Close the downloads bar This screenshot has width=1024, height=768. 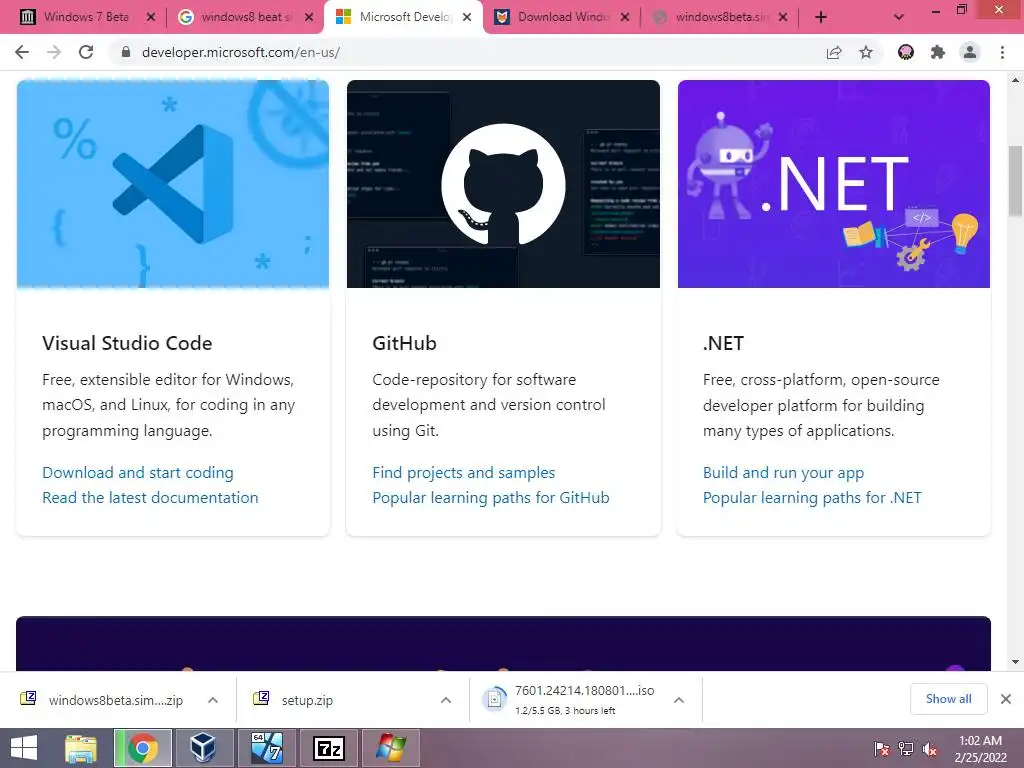tap(1006, 699)
